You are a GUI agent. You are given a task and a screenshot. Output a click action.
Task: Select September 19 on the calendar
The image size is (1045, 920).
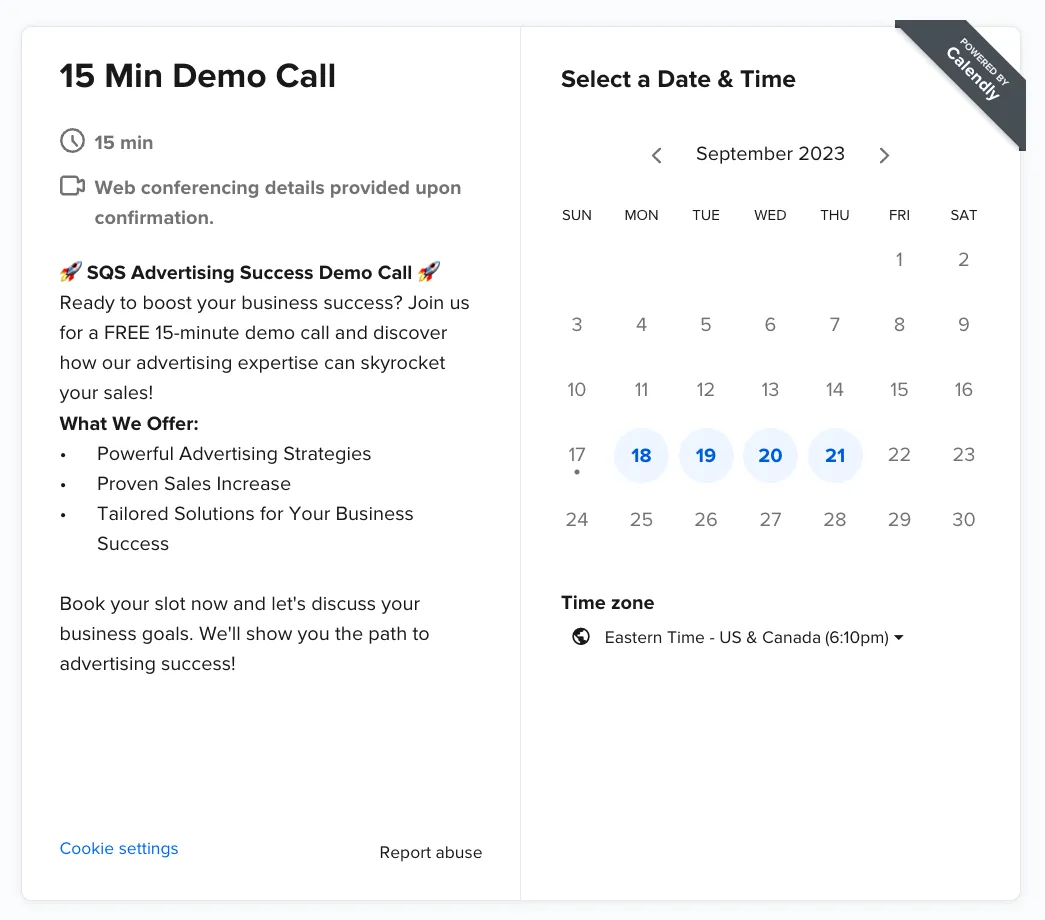pos(706,455)
